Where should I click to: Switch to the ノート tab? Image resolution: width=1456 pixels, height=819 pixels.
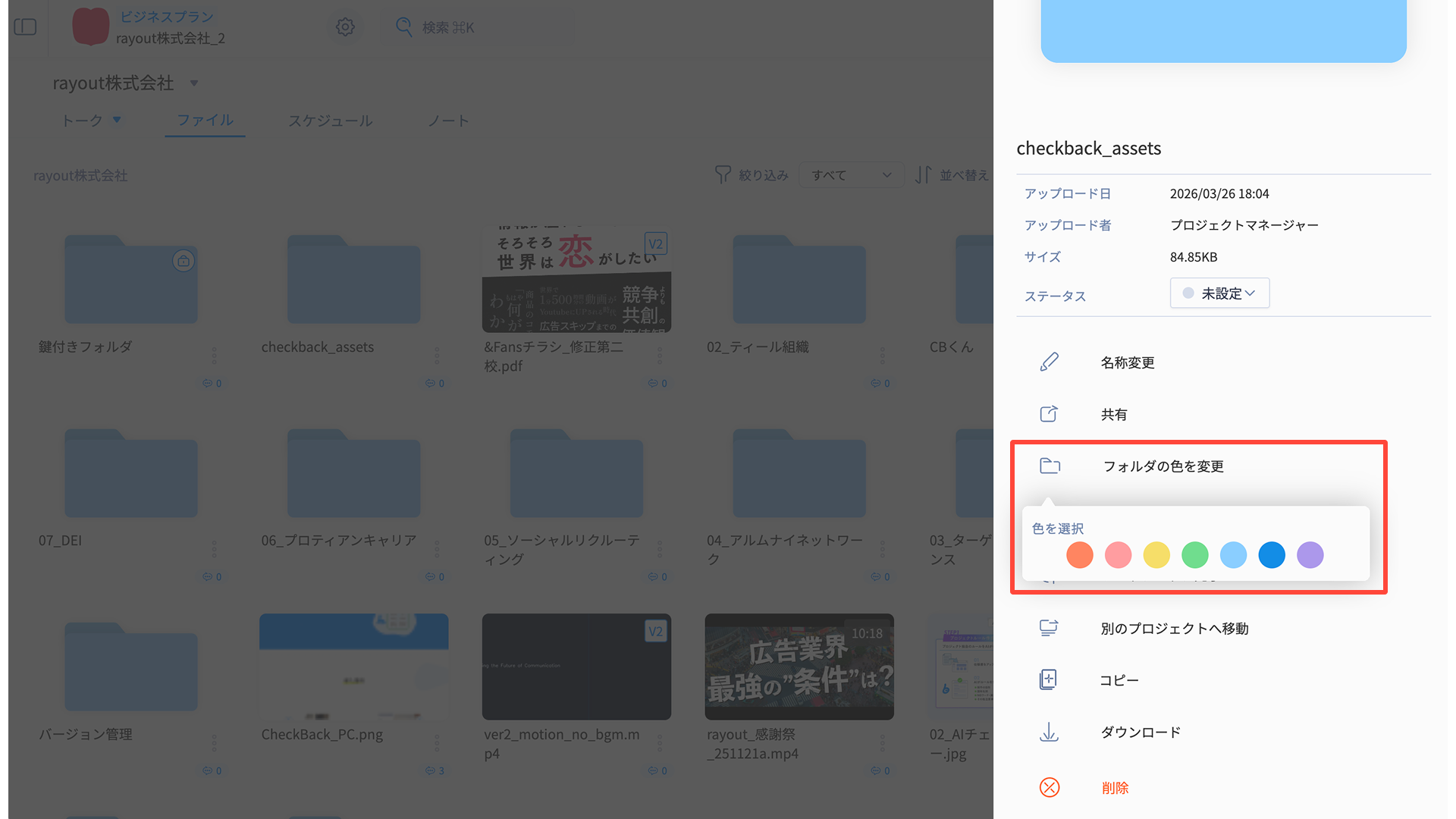(448, 121)
